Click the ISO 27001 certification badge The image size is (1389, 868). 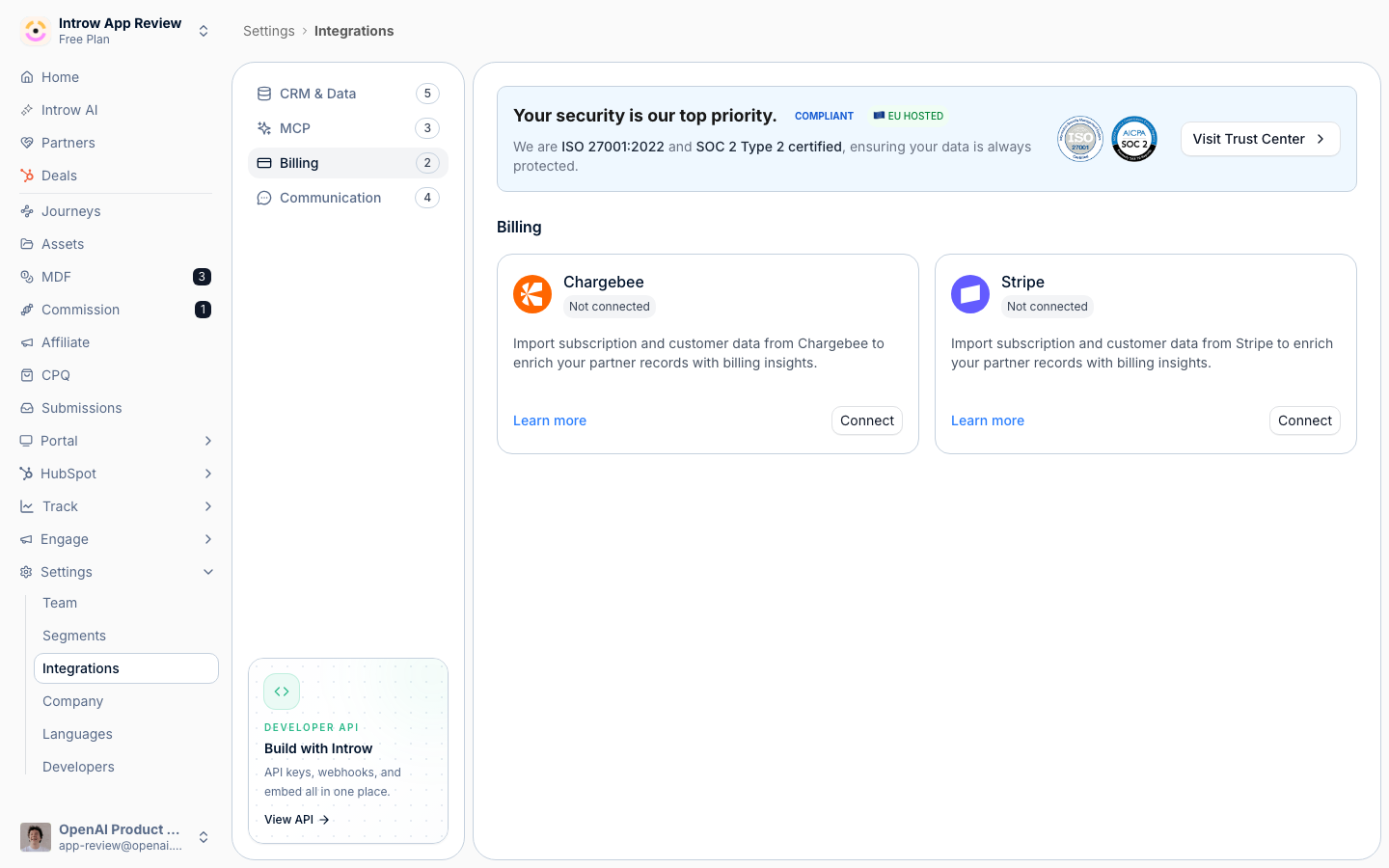[1080, 139]
